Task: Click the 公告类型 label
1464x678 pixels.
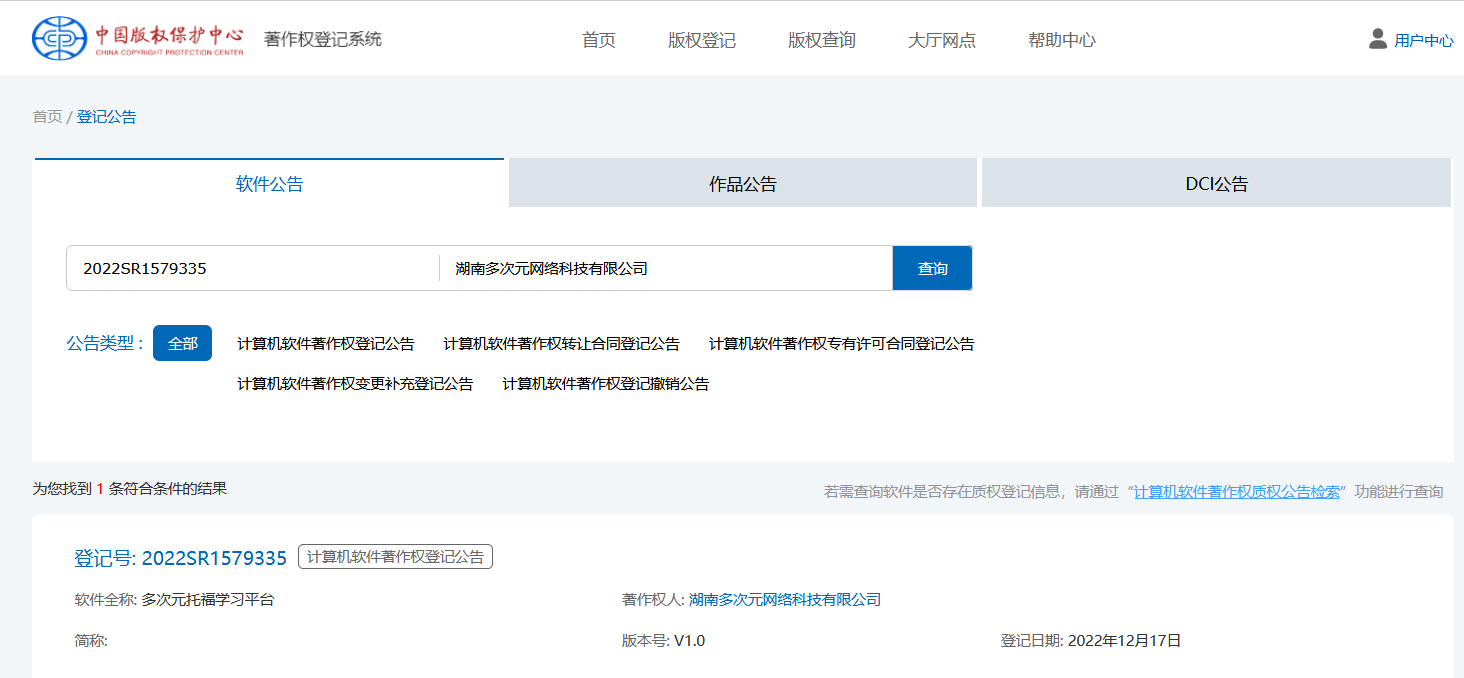Action: [105, 343]
